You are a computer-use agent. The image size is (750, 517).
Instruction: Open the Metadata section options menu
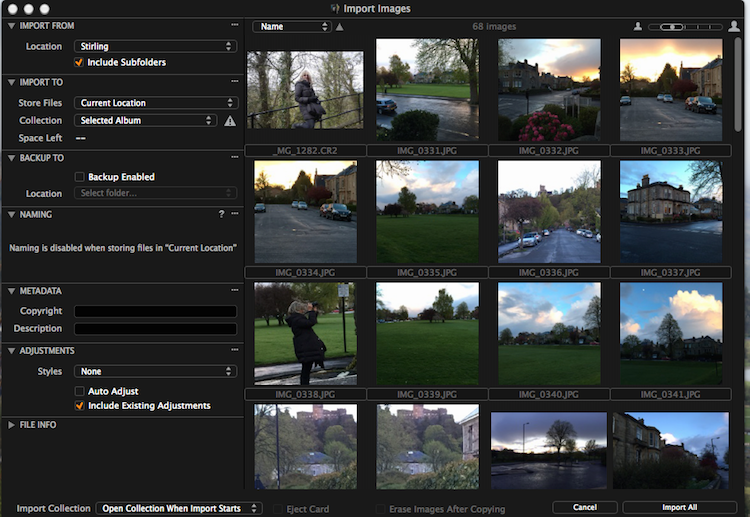(234, 291)
